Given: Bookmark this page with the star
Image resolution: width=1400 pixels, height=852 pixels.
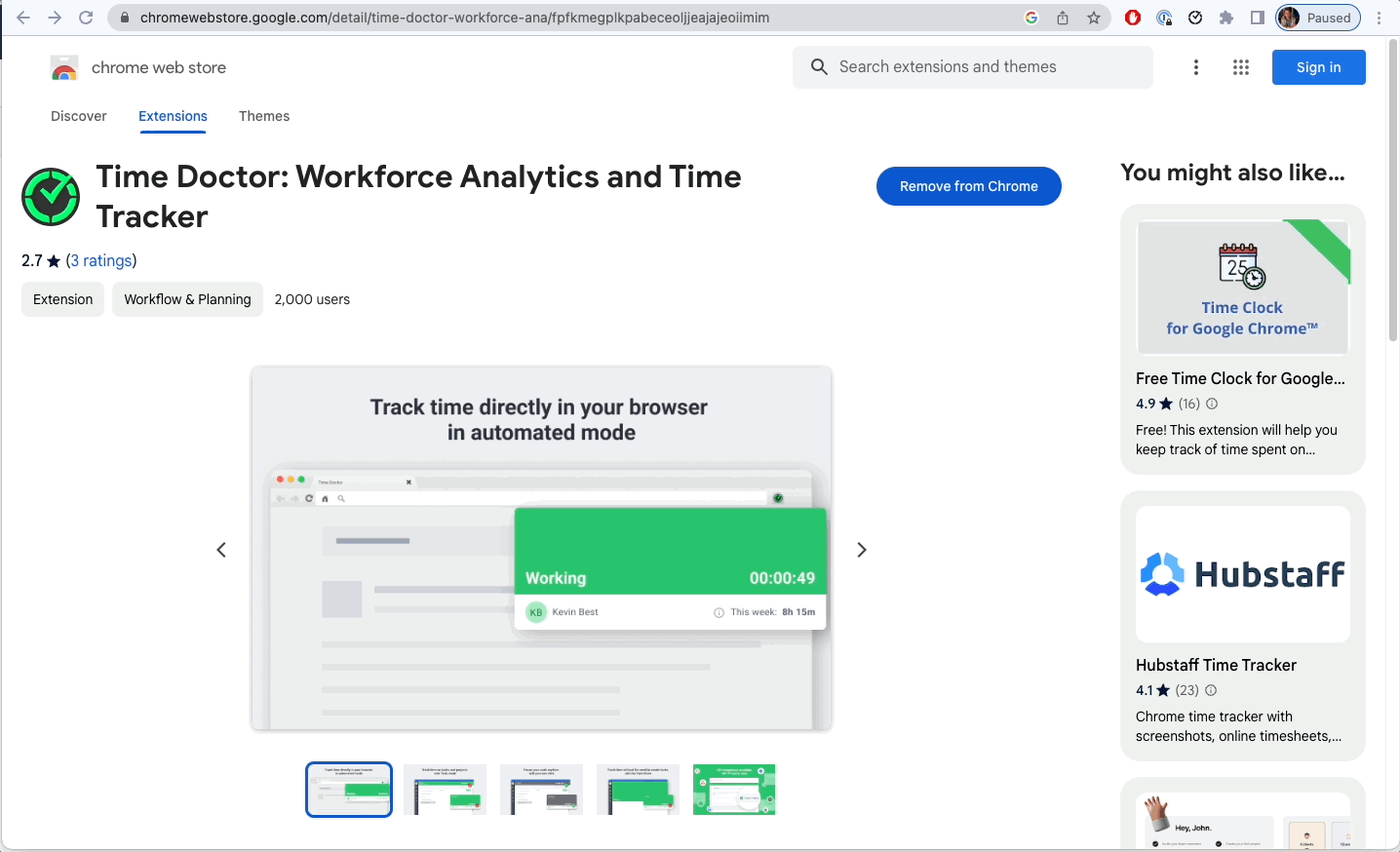Looking at the screenshot, I should click(1094, 18).
